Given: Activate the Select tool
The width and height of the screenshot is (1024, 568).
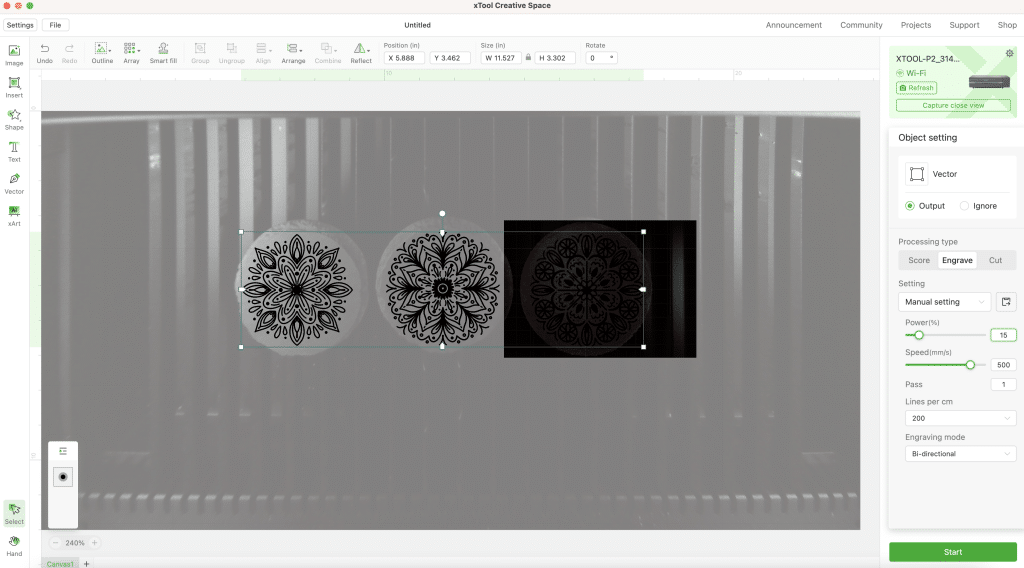Looking at the screenshot, I should [14, 513].
